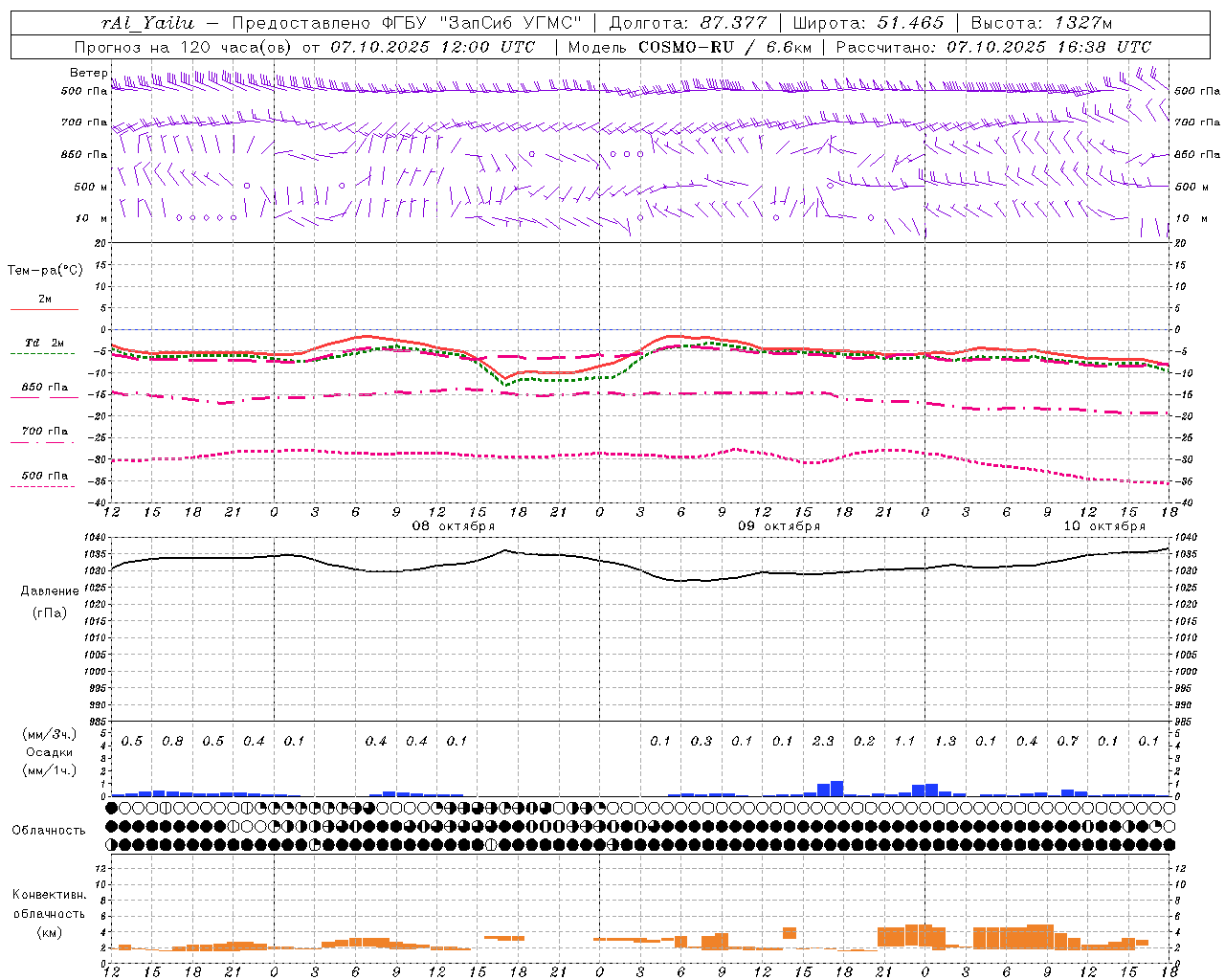Click the right 850 гПа wind level label
1225x980 pixels.
[x=1196, y=154]
